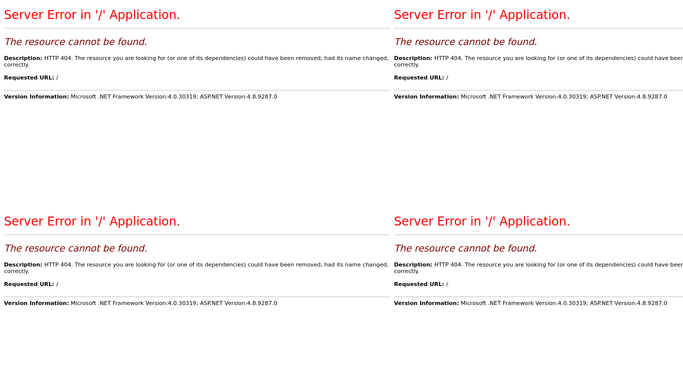The image size is (683, 384).
Task: Click the 'Server Error' heading in bottom-right panel
Action: pos(482,221)
